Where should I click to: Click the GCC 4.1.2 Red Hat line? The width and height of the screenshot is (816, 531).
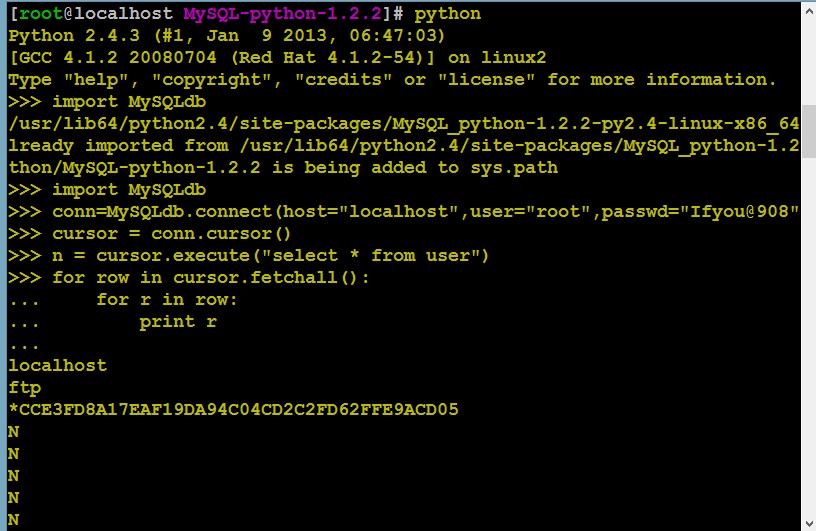(x=277, y=58)
